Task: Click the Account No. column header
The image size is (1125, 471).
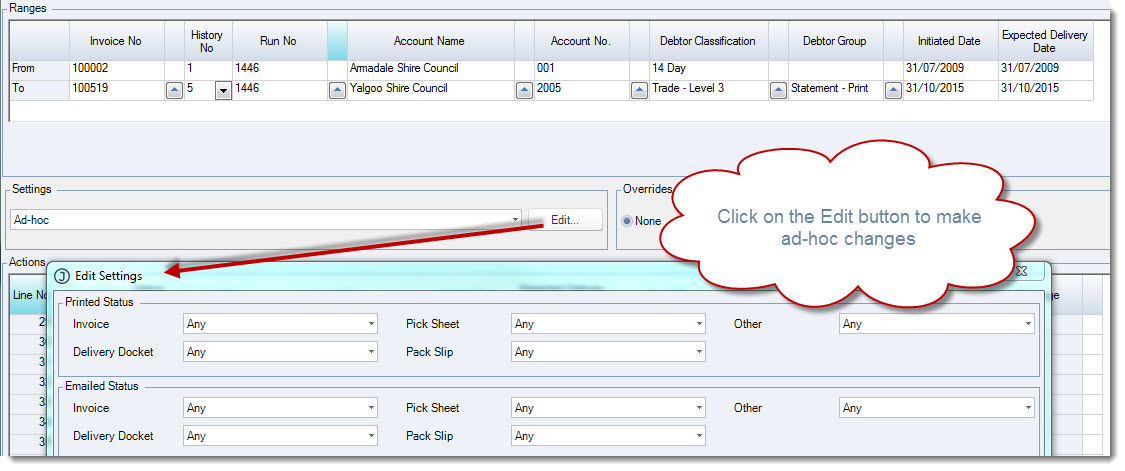Action: click(580, 41)
